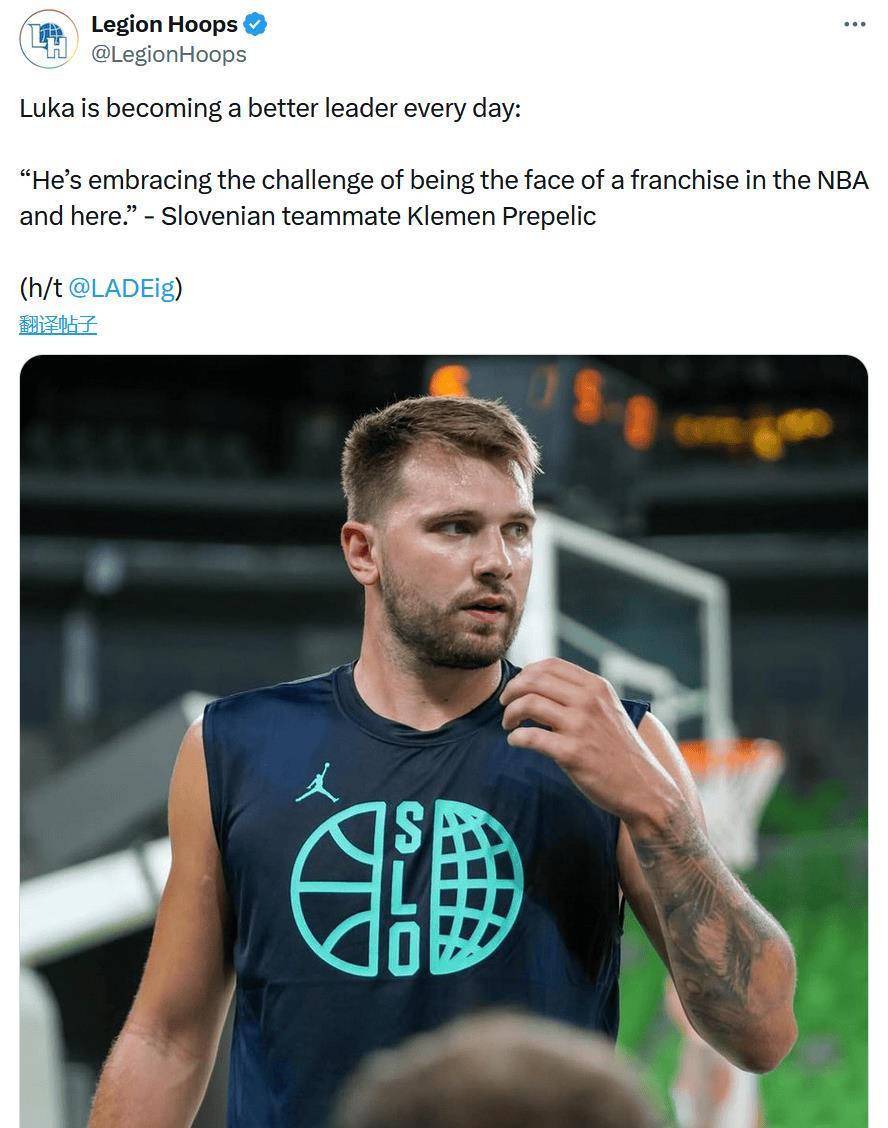The image size is (888, 1128).
Task: Click the word "NBA" in the post text
Action: [842, 180]
